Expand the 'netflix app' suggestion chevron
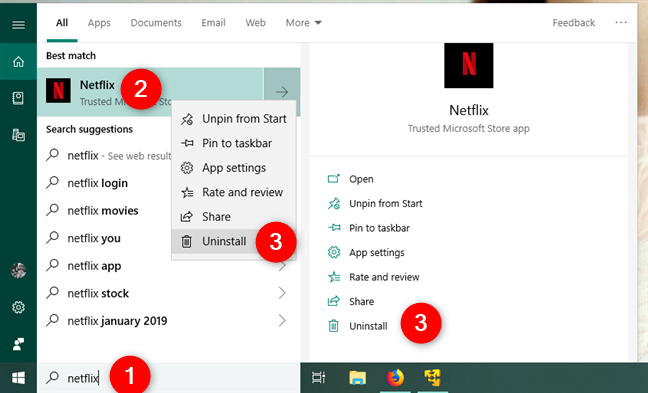The height and width of the screenshot is (393, 648). coord(282,266)
